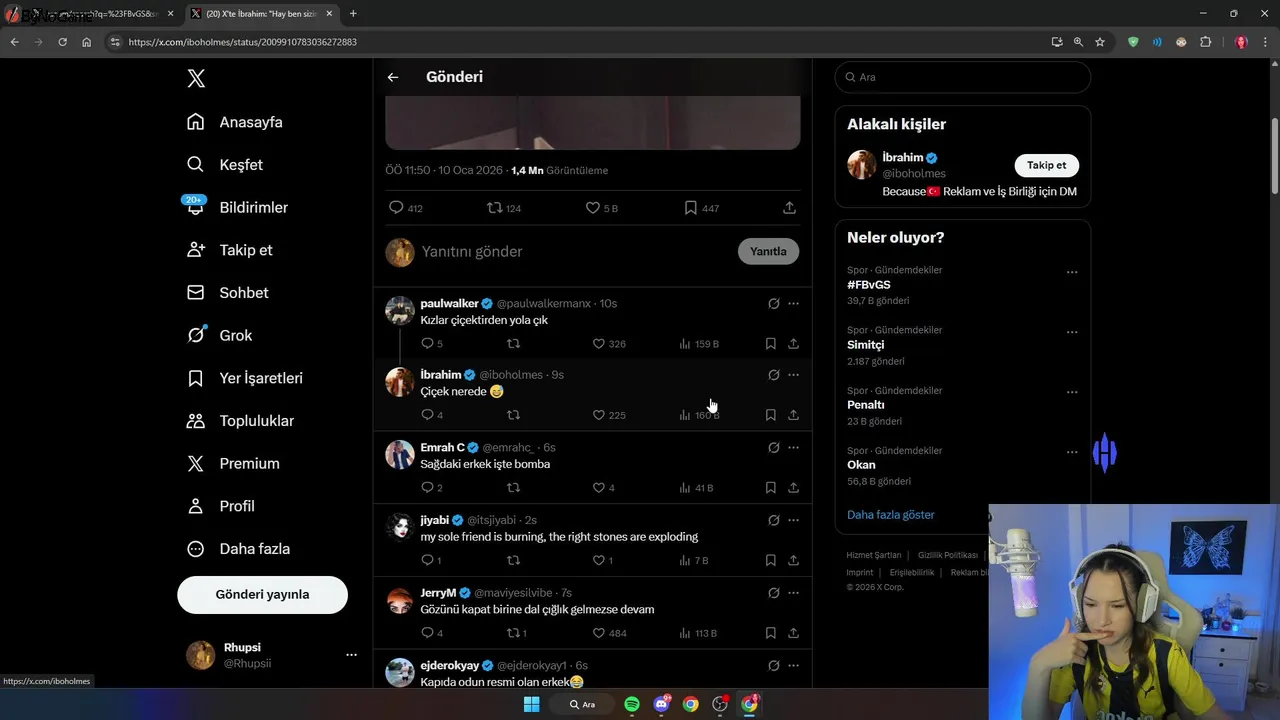Screen dimensions: 1280x720
Task: Open Gizlilik Politikası footer link
Action: click(948, 555)
